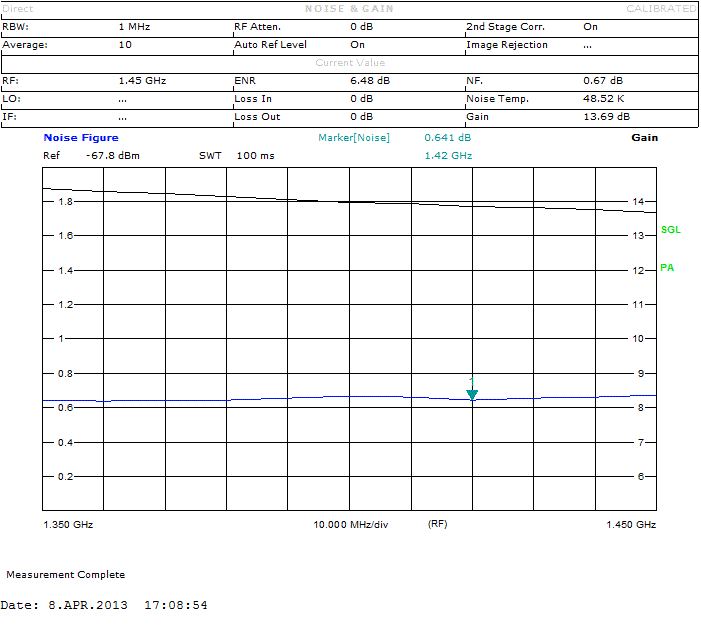701x629 pixels.
Task: Click the start frequency 1.350 GHz label
Action: [68, 524]
